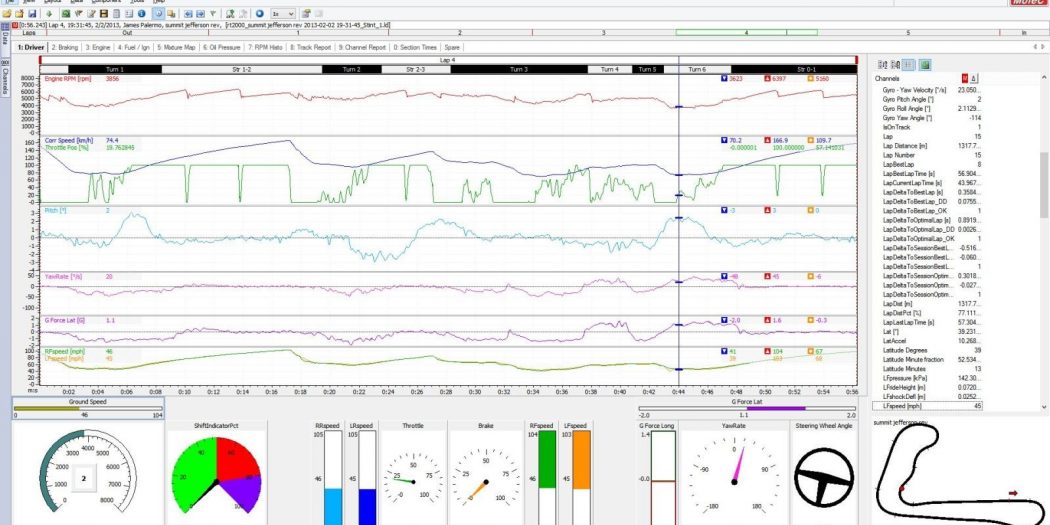This screenshot has height=525, width=1050.
Task: Click the first Channels panel toolbar icon
Action: coord(883,65)
